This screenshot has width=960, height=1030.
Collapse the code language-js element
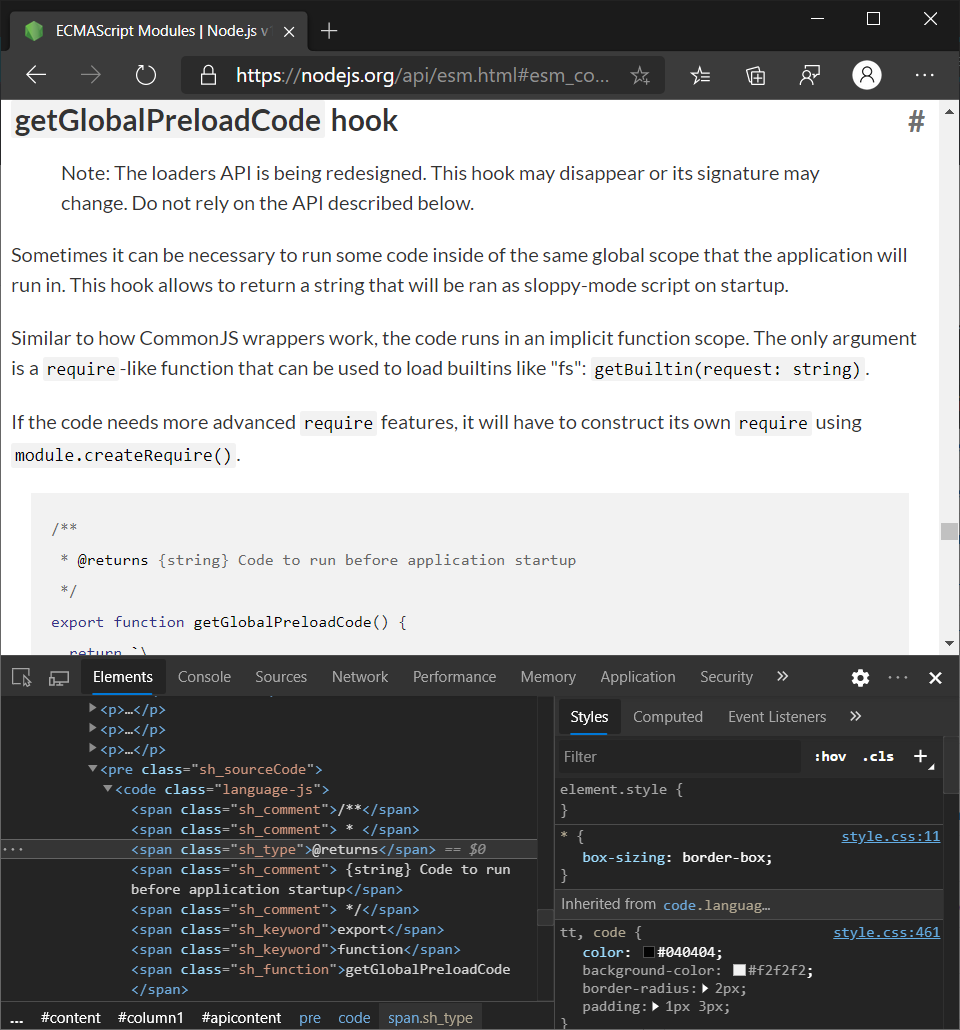click(x=107, y=788)
